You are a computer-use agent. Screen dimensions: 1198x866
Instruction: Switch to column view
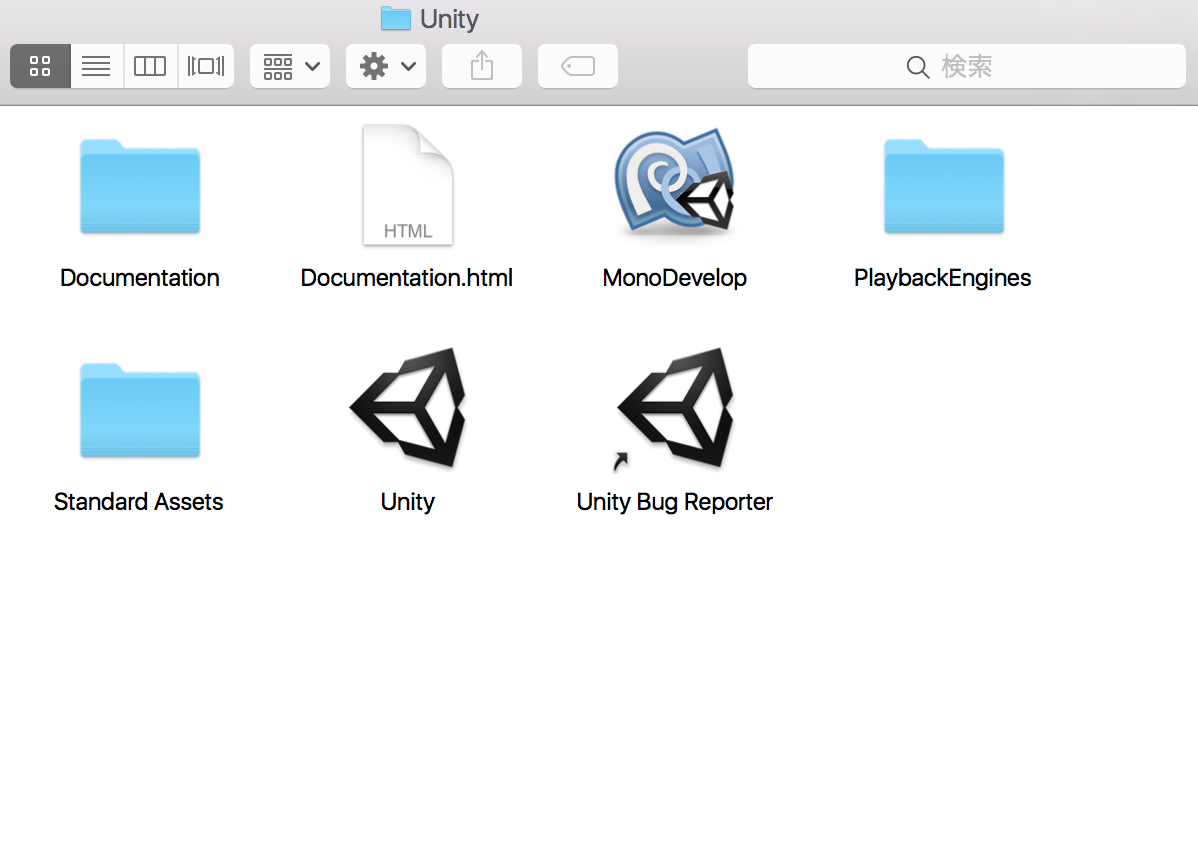150,66
